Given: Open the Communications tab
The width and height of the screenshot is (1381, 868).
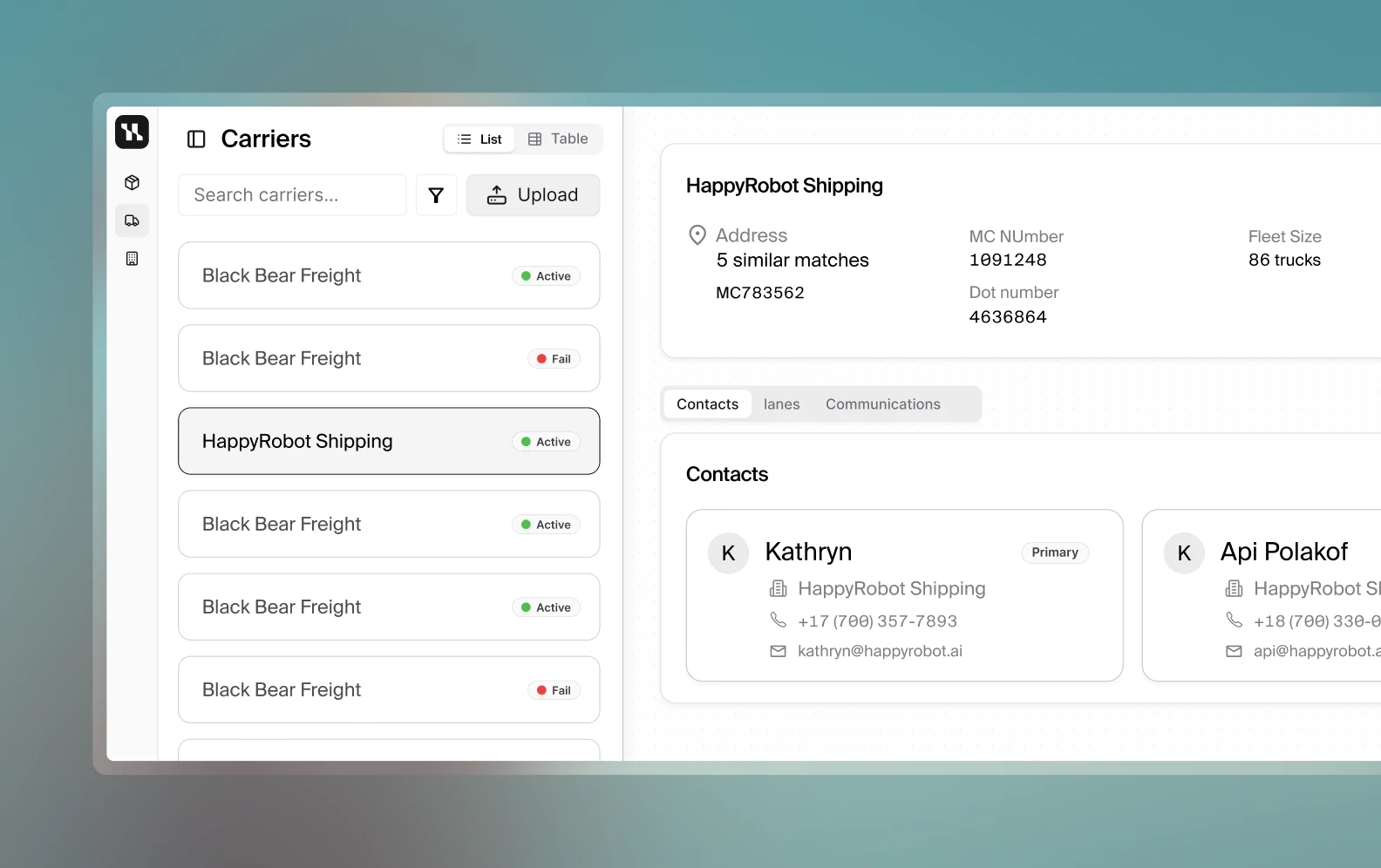Looking at the screenshot, I should pyautogui.click(x=883, y=404).
